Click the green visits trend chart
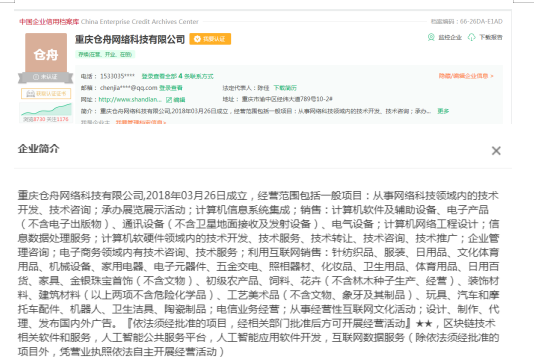The height and width of the screenshot is (360, 538). tap(46, 109)
